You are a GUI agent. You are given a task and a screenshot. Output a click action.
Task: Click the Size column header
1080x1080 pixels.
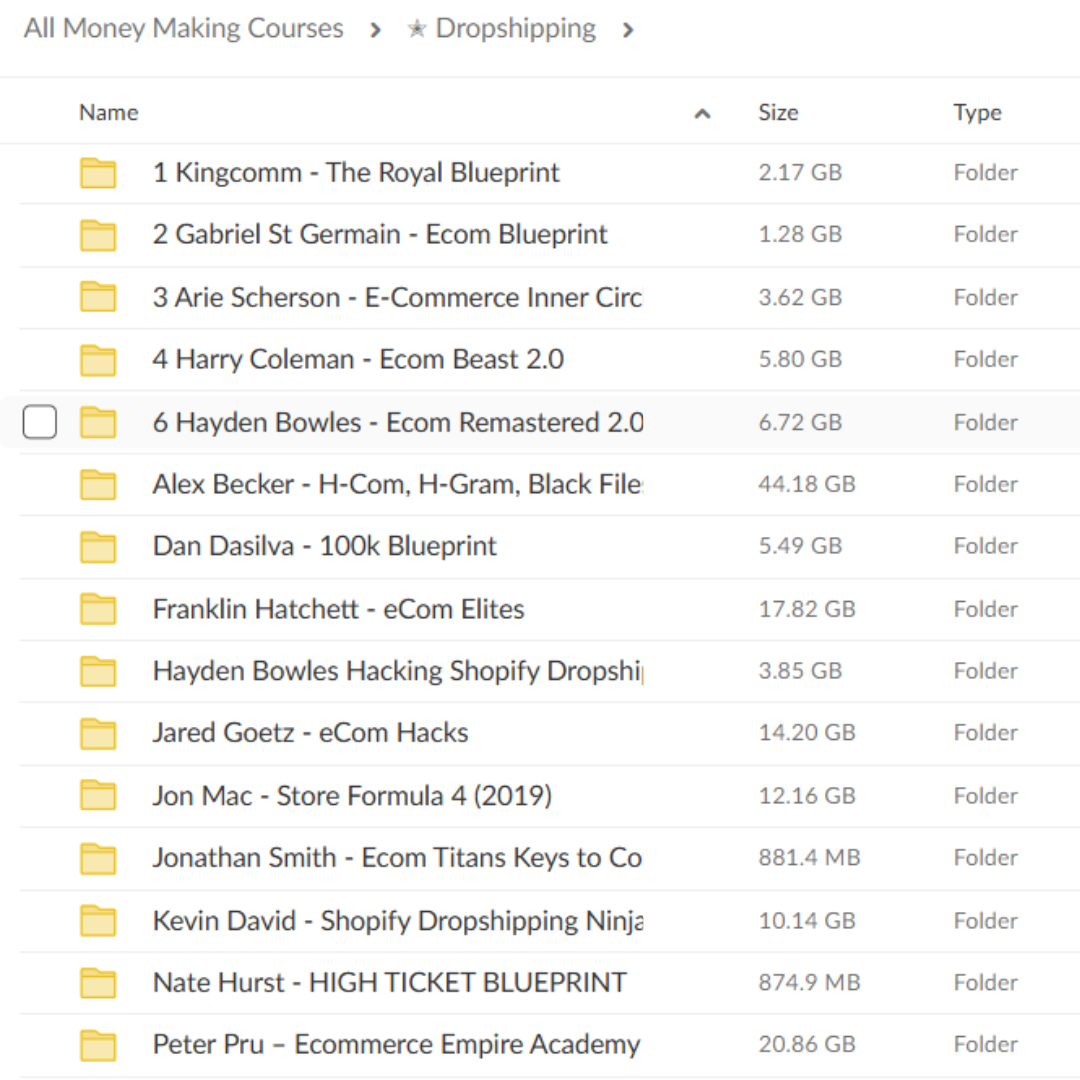(x=778, y=112)
